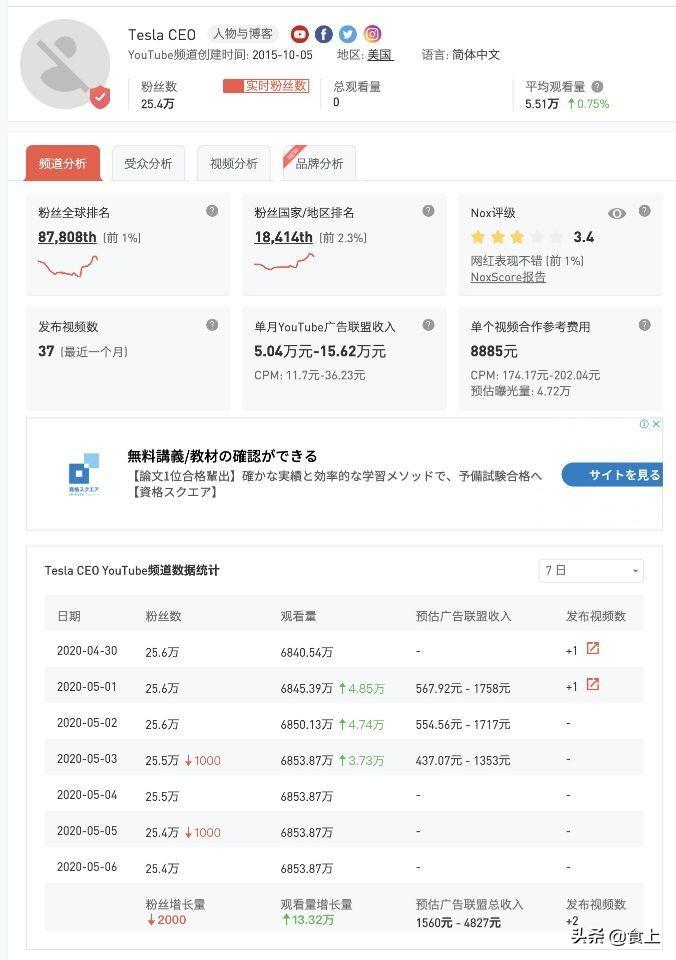The image size is (676, 960).
Task: Click the ad info icon
Action: tap(644, 424)
